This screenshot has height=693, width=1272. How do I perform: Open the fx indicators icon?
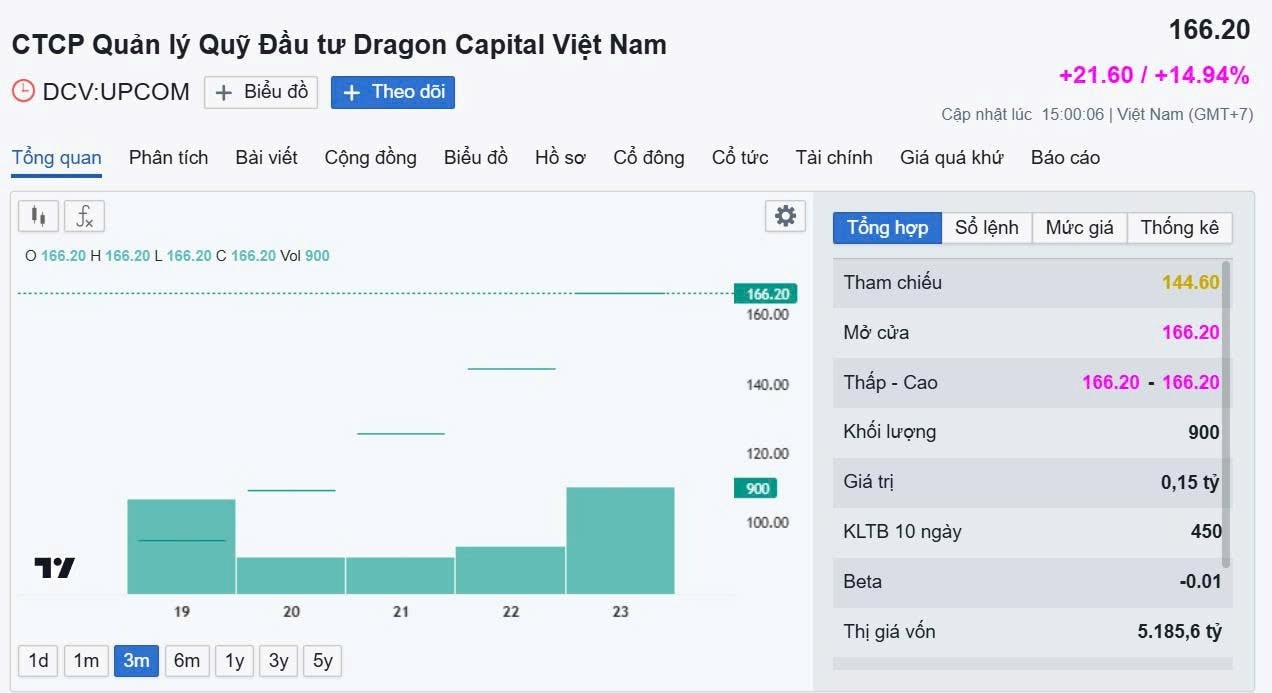[x=85, y=216]
